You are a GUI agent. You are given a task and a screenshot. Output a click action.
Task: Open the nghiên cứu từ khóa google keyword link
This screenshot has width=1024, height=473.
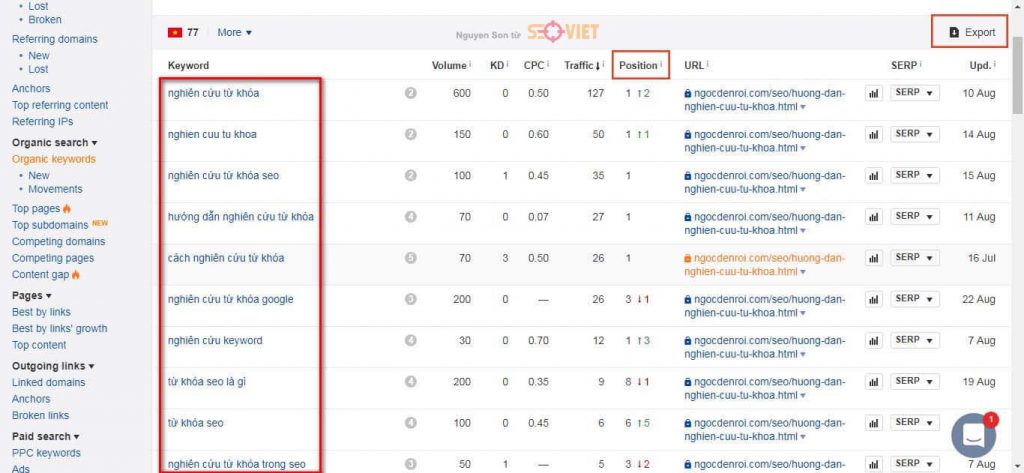tap(231, 299)
